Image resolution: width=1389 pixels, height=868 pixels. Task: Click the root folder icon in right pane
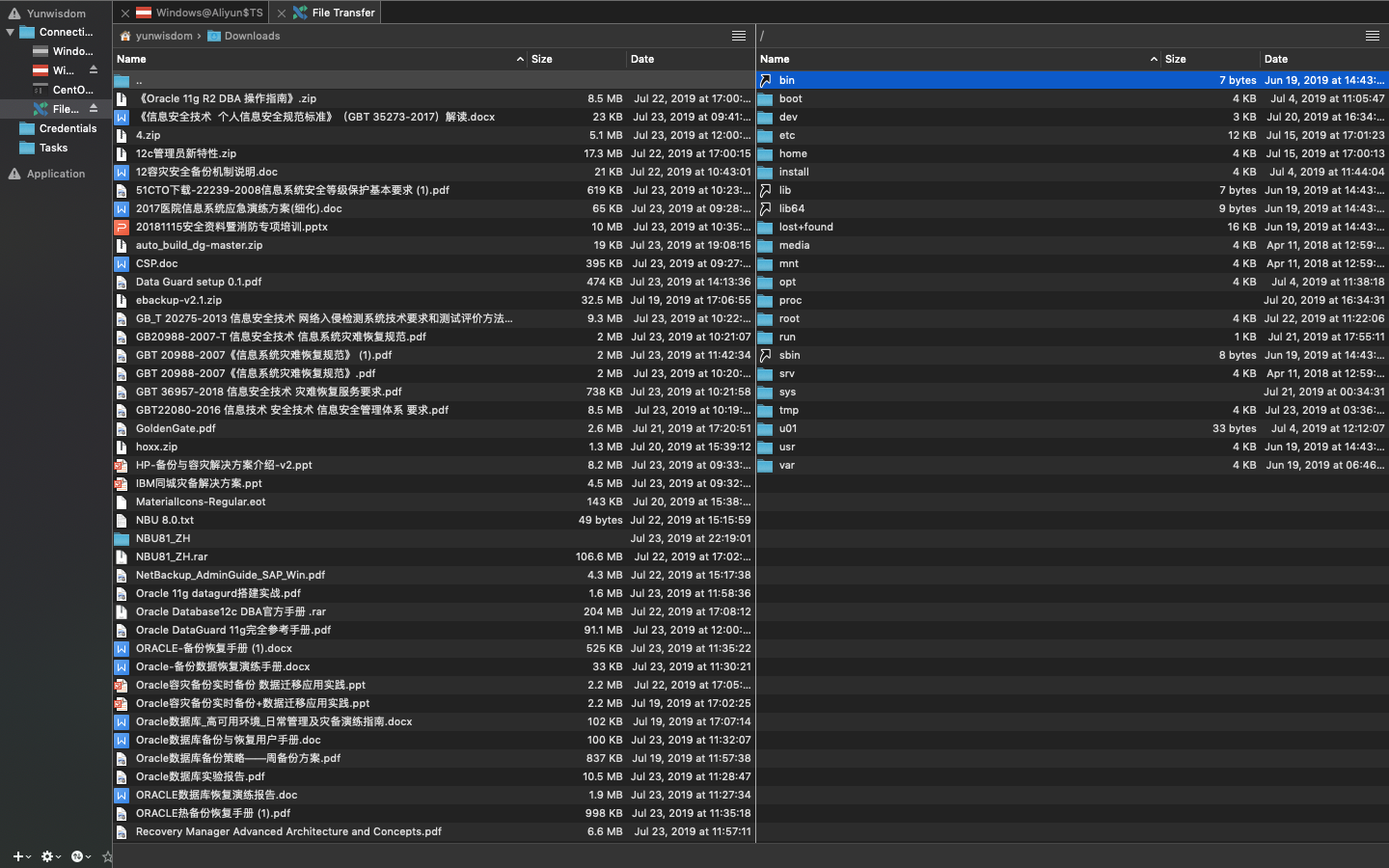[765, 319]
